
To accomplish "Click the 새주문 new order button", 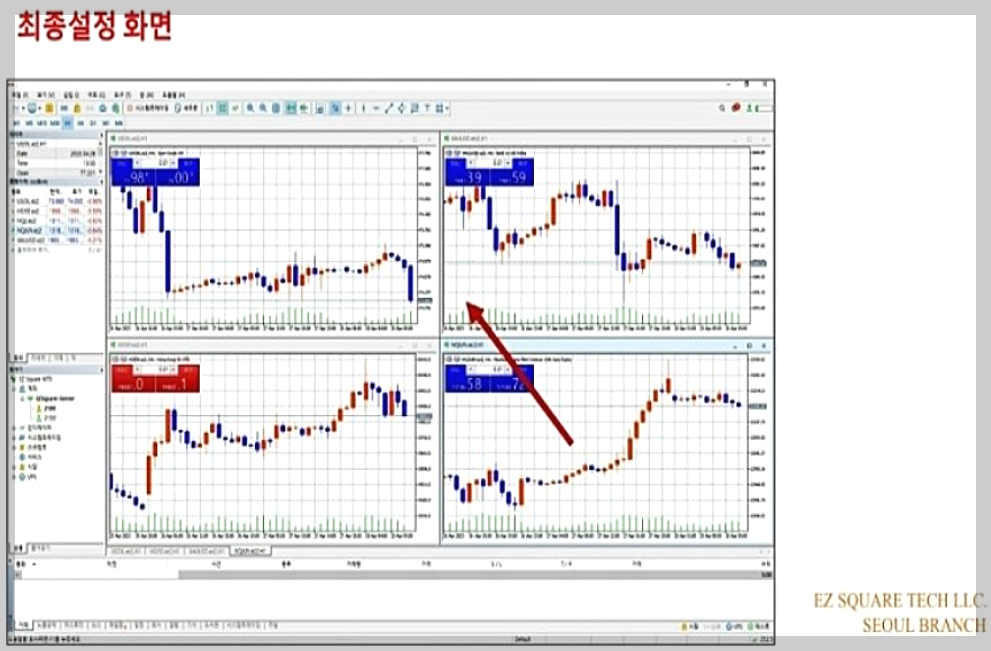I will [187, 108].
